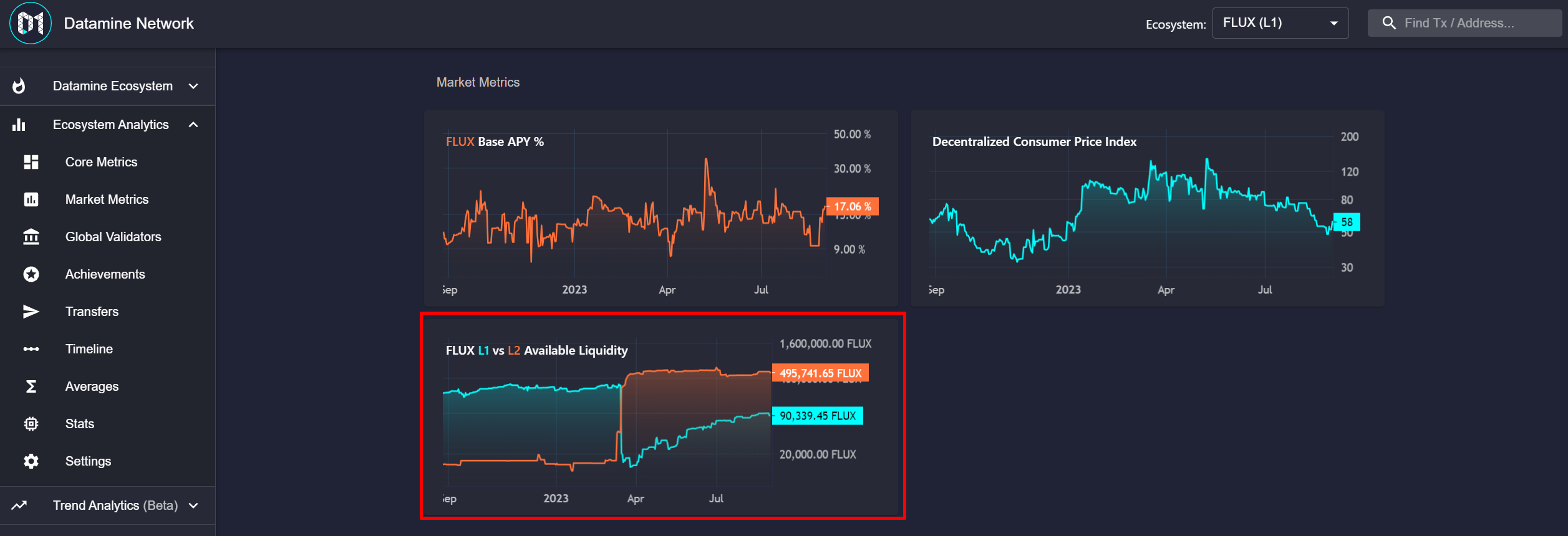Click the search magnifier icon
This screenshot has width=1568, height=536.
click(1389, 23)
